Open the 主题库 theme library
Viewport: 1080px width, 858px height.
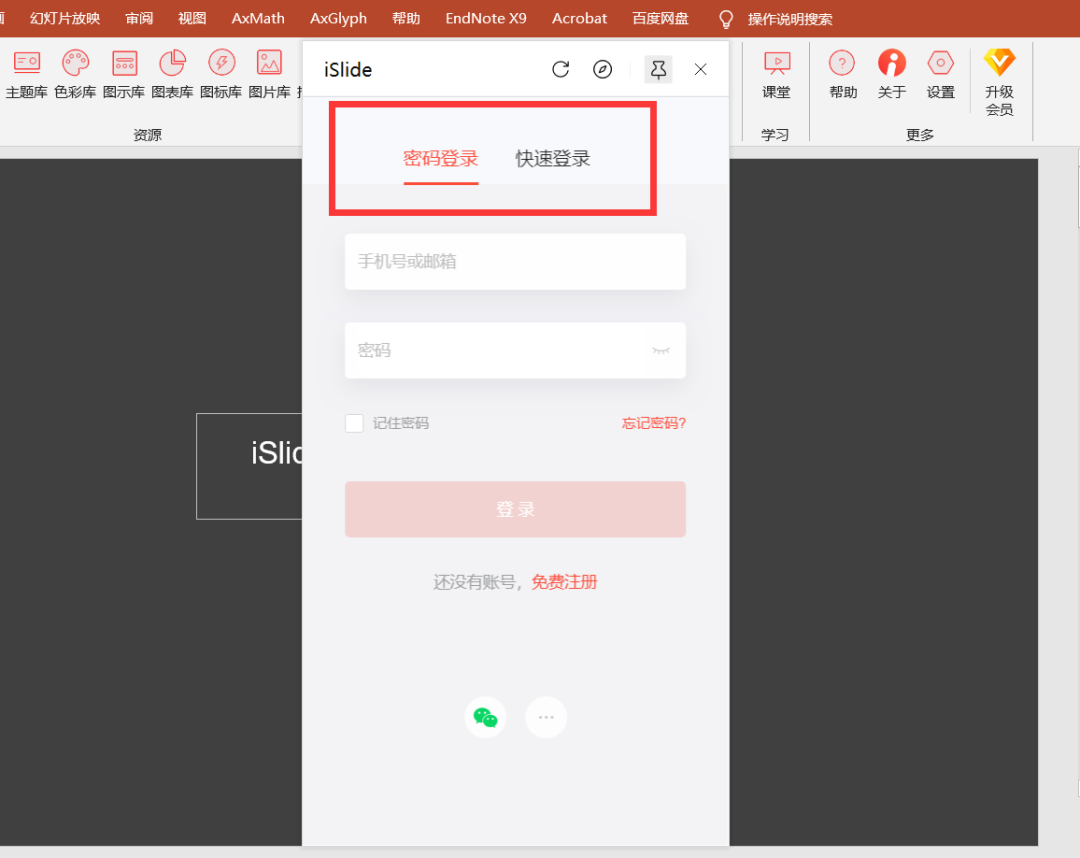pyautogui.click(x=26, y=74)
